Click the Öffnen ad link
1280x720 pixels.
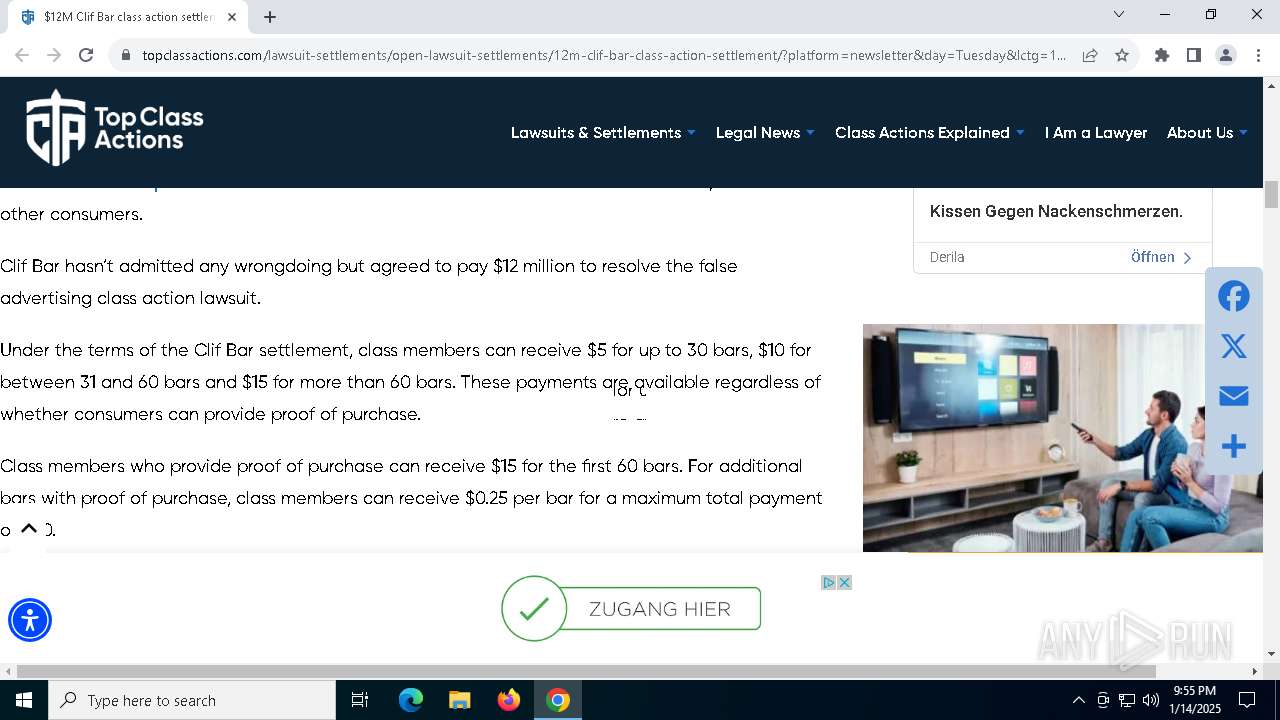(x=1161, y=257)
